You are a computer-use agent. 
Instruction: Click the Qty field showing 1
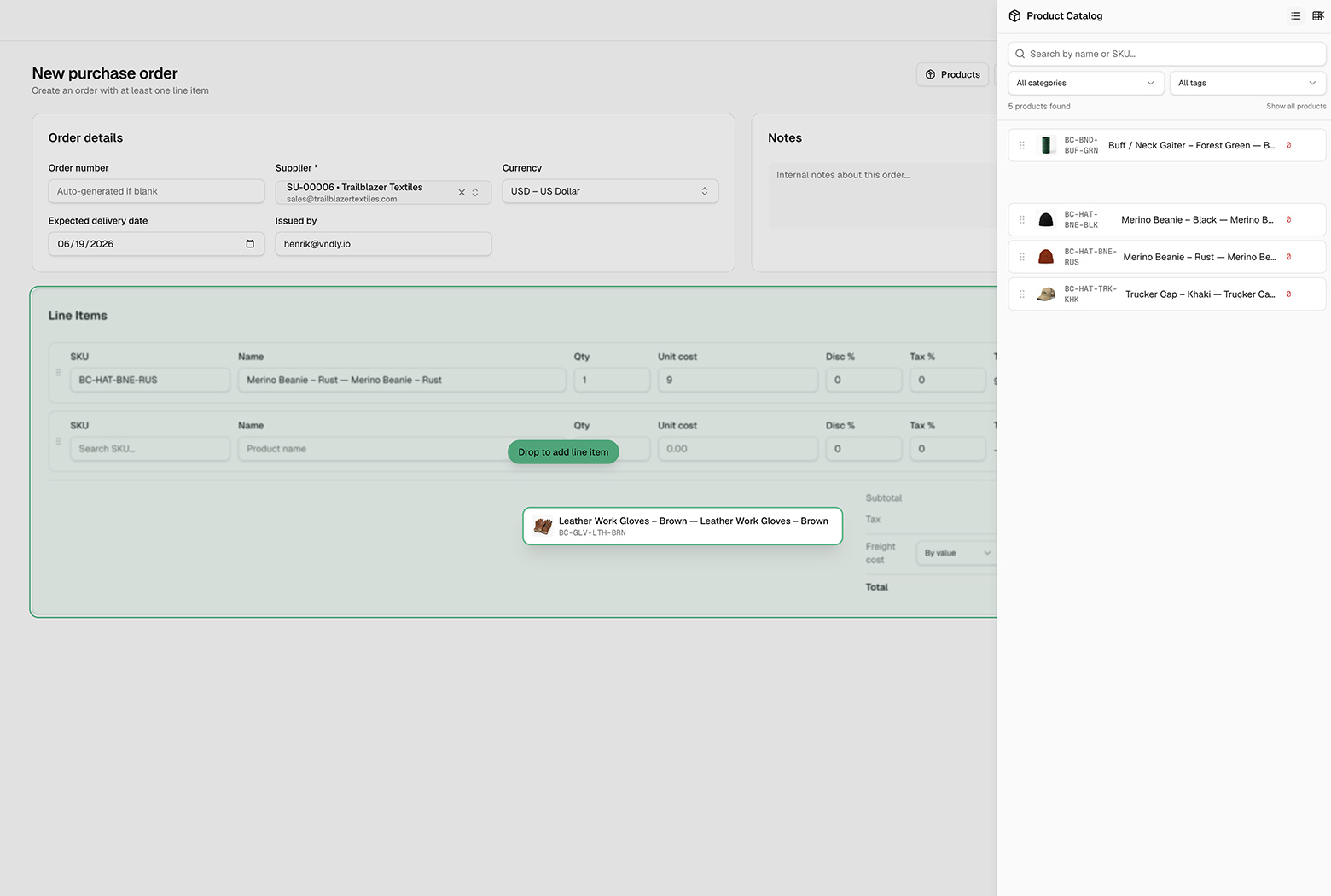pos(612,380)
